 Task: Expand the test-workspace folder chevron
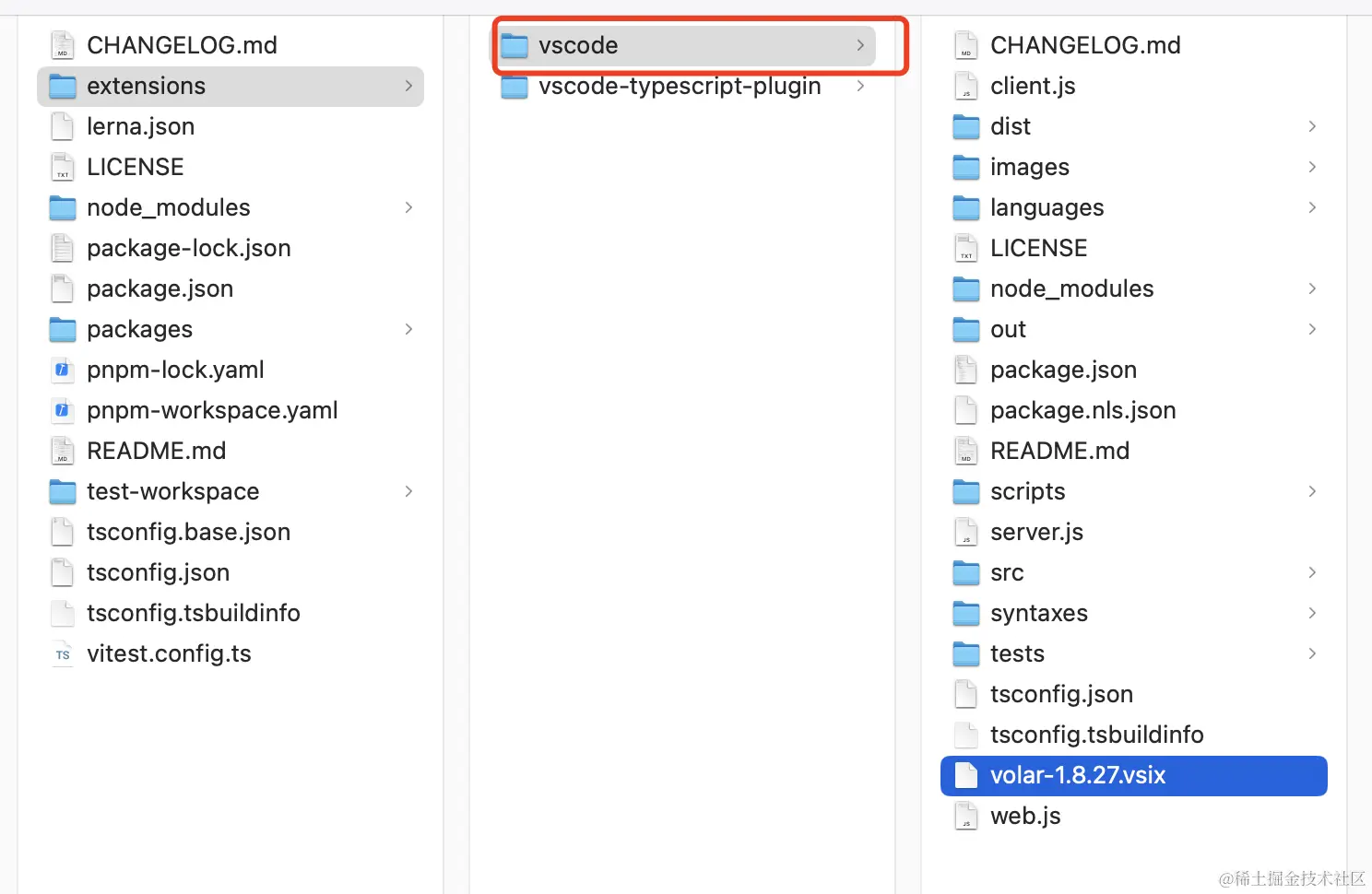(x=408, y=491)
